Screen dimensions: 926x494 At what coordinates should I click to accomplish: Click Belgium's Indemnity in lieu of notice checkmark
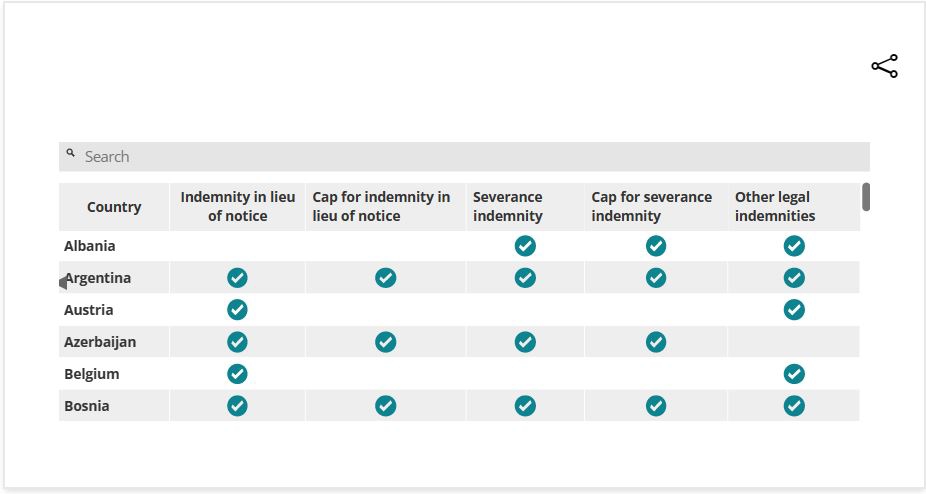click(x=237, y=374)
